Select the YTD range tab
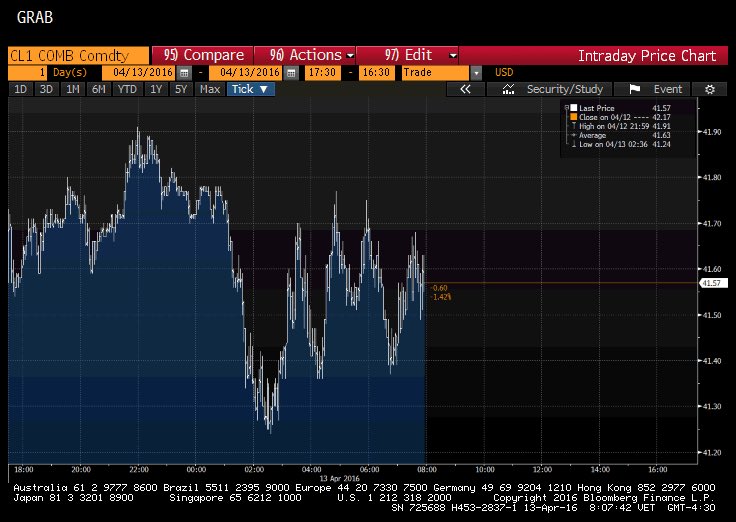This screenshot has height=522, width=736. click(x=126, y=89)
